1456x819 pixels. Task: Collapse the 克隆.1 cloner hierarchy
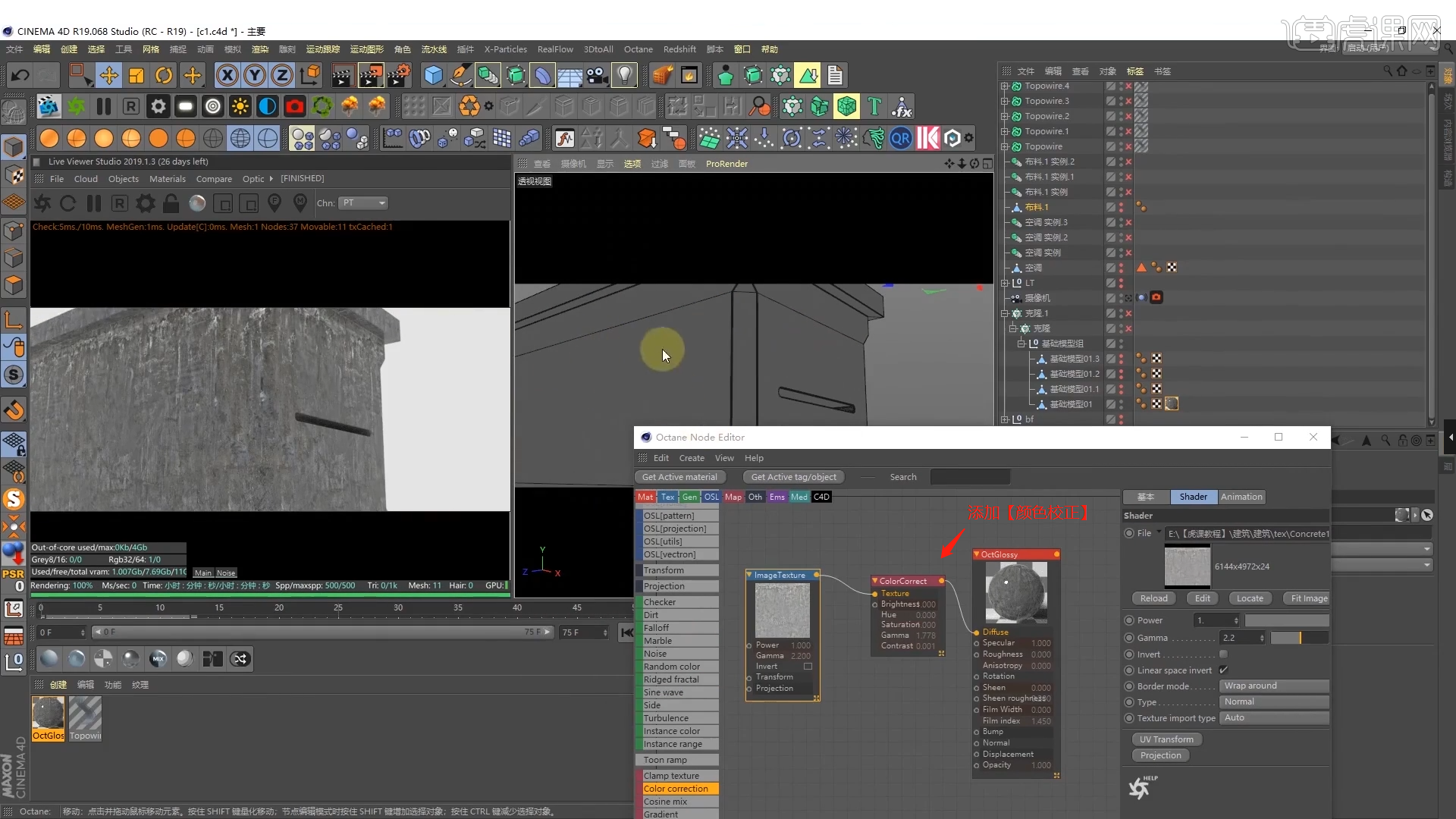point(1005,313)
